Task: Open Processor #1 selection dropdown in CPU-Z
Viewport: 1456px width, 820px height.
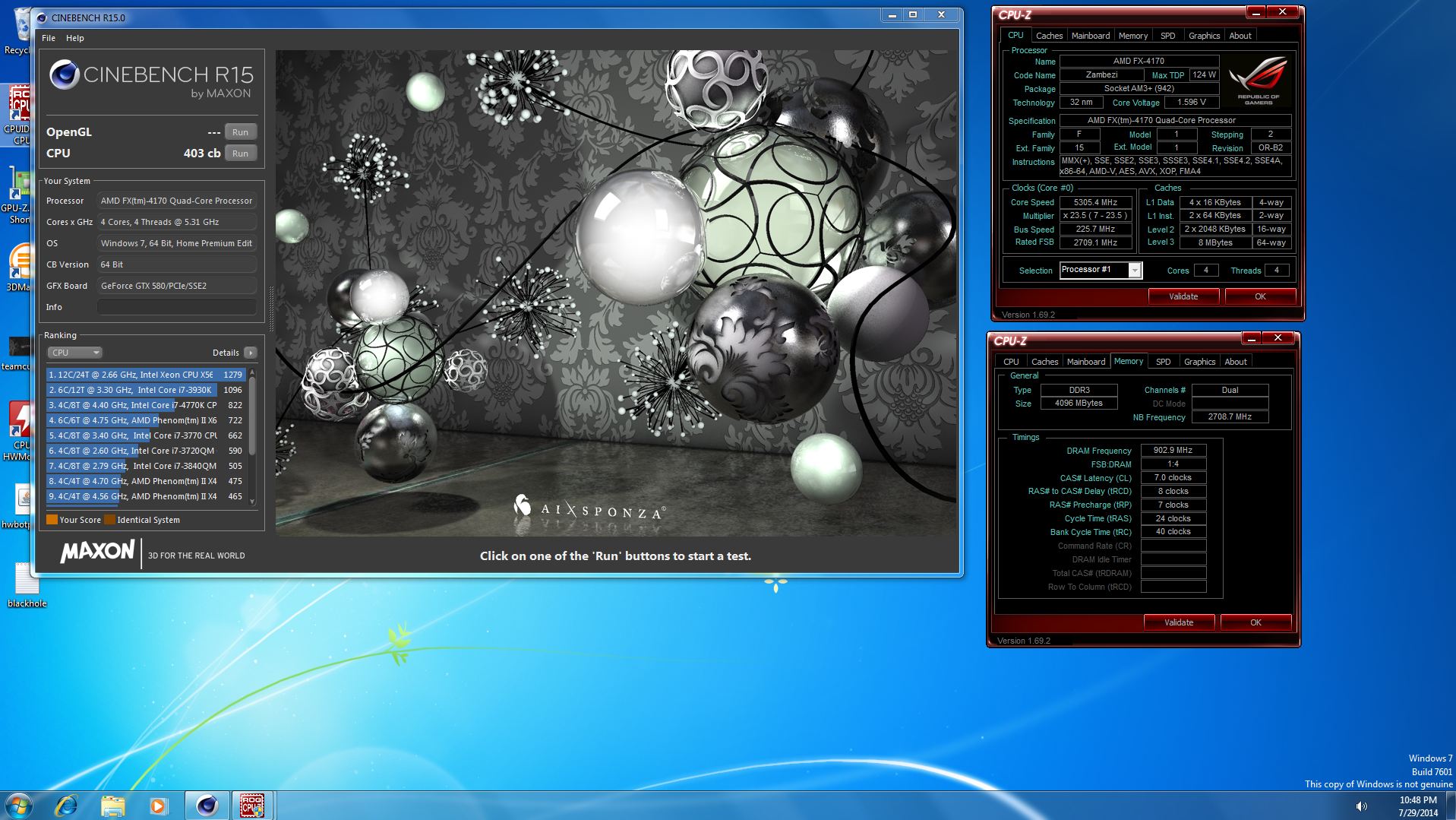Action: (x=1101, y=270)
